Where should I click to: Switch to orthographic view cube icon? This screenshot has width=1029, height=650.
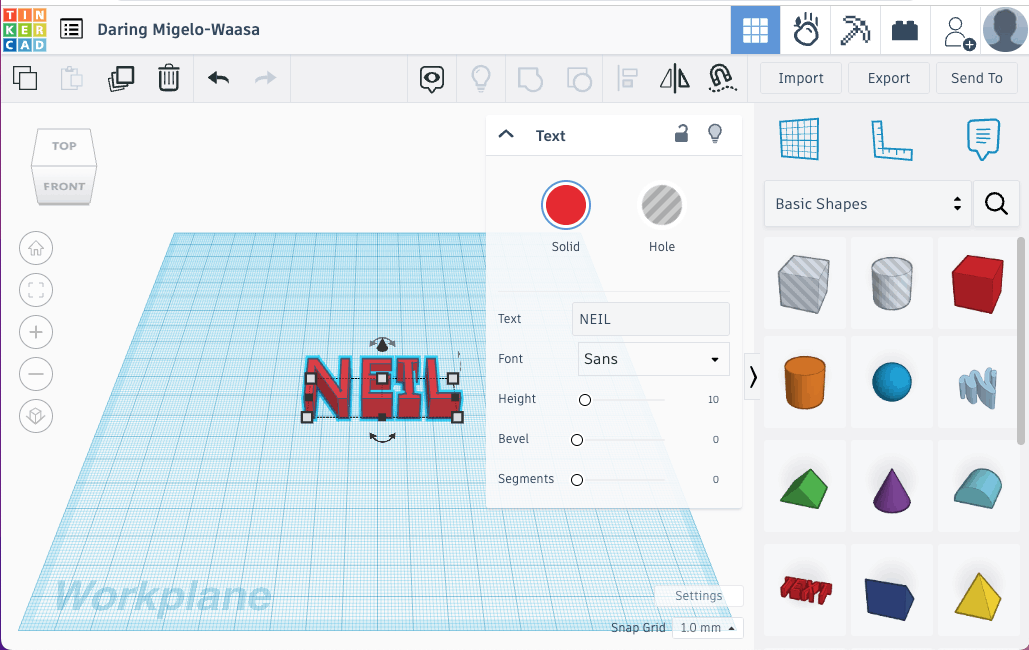(x=36, y=416)
